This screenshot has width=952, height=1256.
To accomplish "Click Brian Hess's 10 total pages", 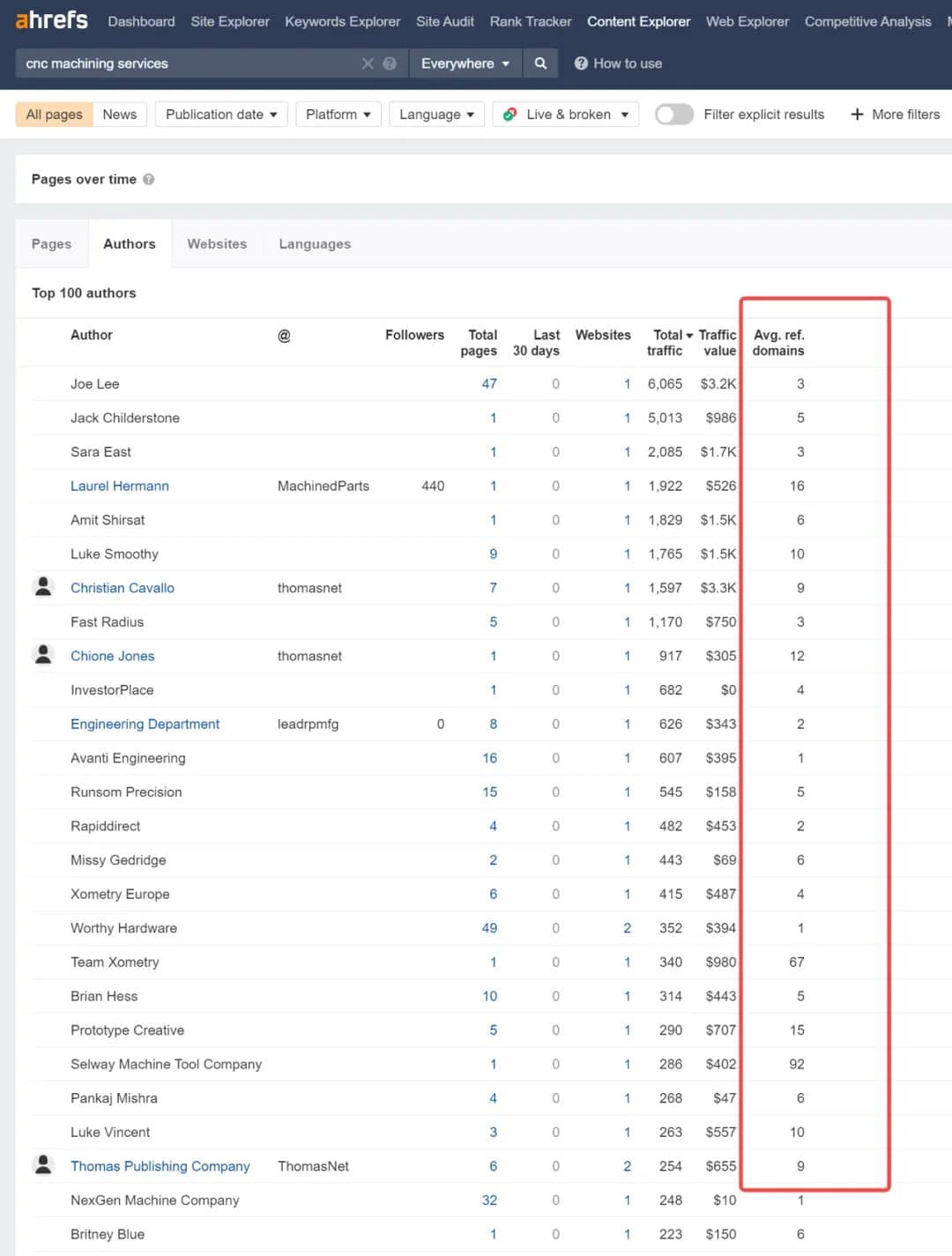I will pos(490,996).
